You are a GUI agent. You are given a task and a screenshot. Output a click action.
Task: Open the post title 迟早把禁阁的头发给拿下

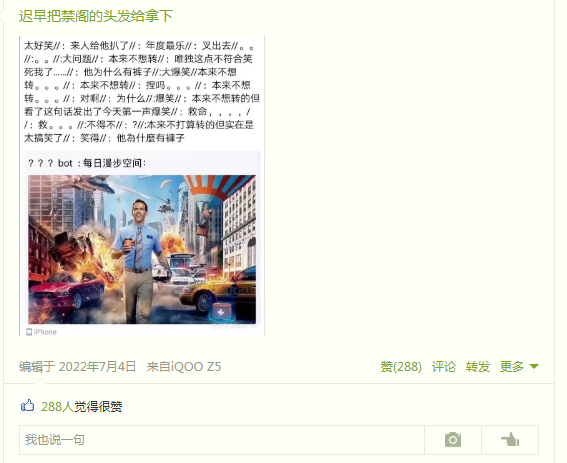tap(96, 16)
